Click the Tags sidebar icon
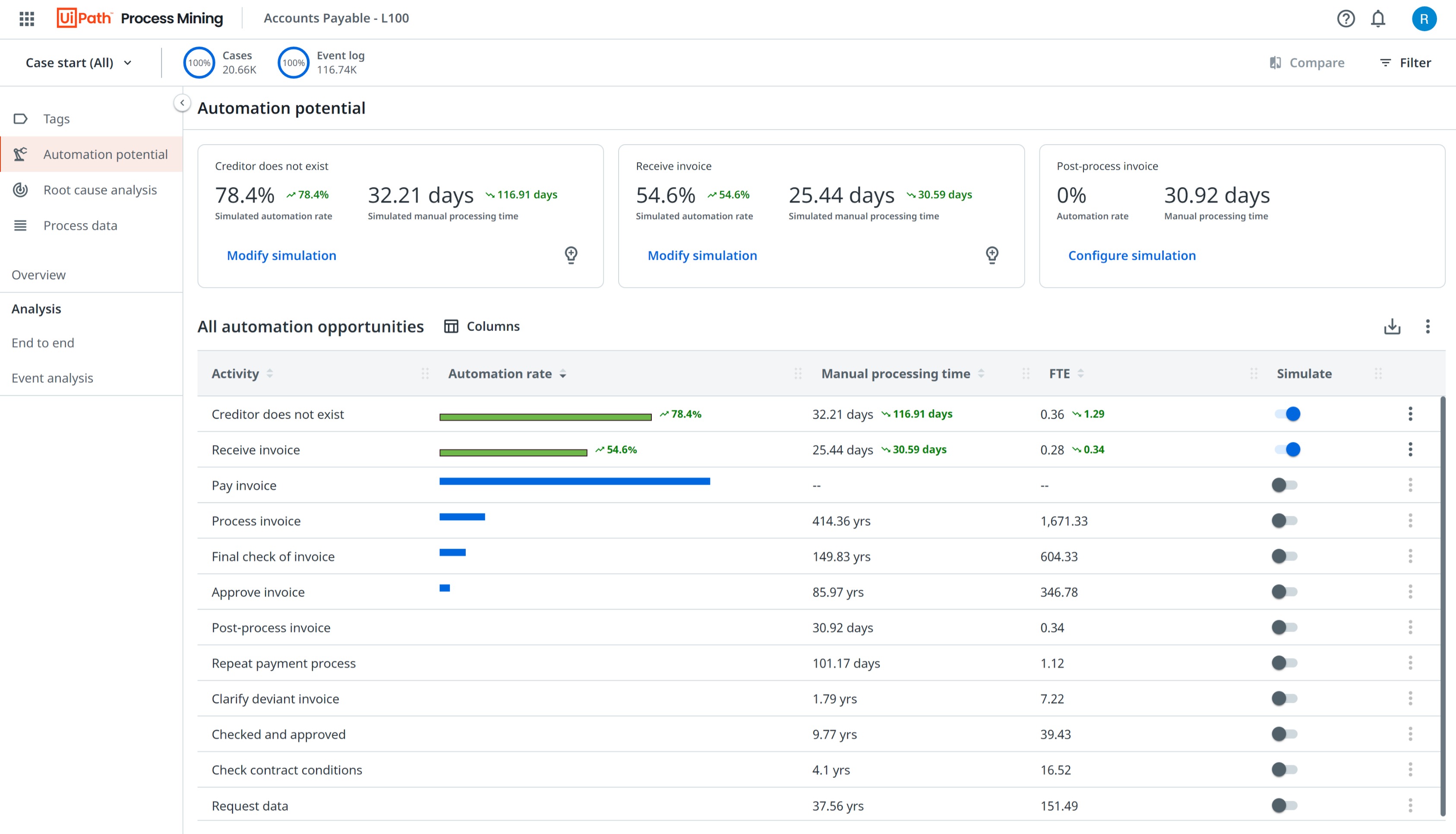The image size is (1456, 834). pos(21,119)
